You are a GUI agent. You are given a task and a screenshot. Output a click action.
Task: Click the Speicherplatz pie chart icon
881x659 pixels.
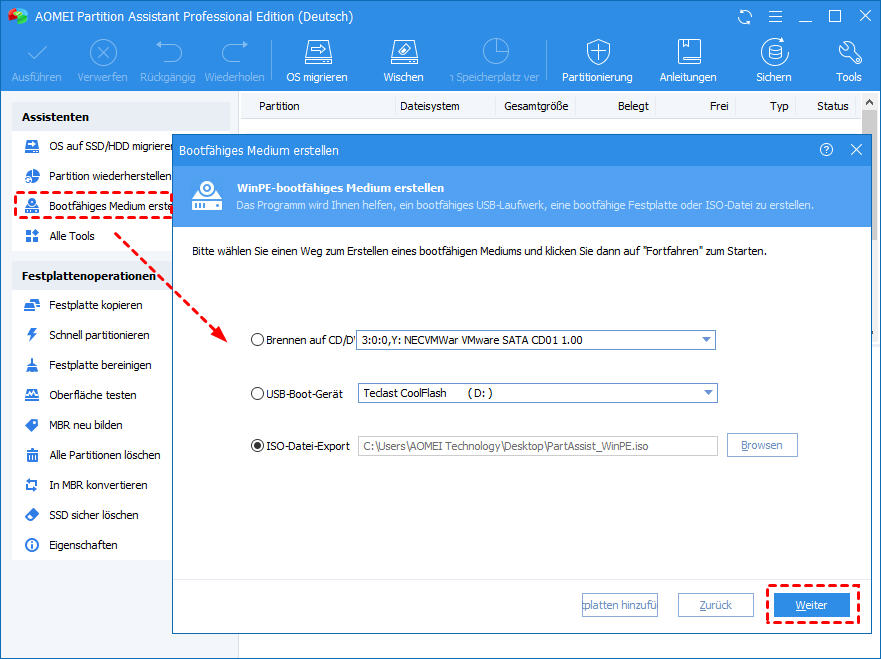(496, 52)
